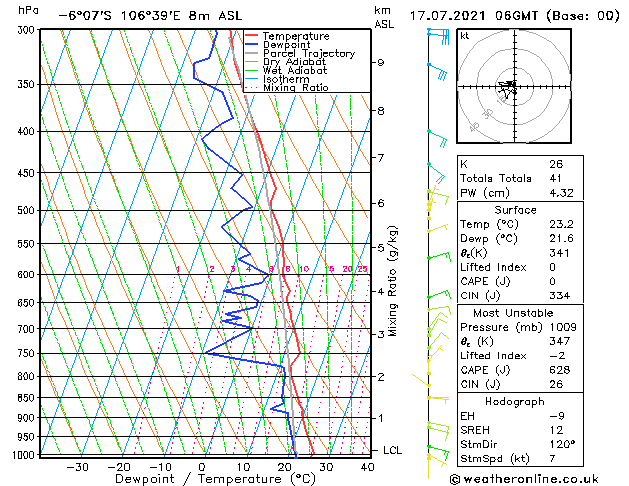Screen dimensions: 629x486
Task: Click the weatheronline.co.uk copyright text
Action: pyautogui.click(x=524, y=479)
